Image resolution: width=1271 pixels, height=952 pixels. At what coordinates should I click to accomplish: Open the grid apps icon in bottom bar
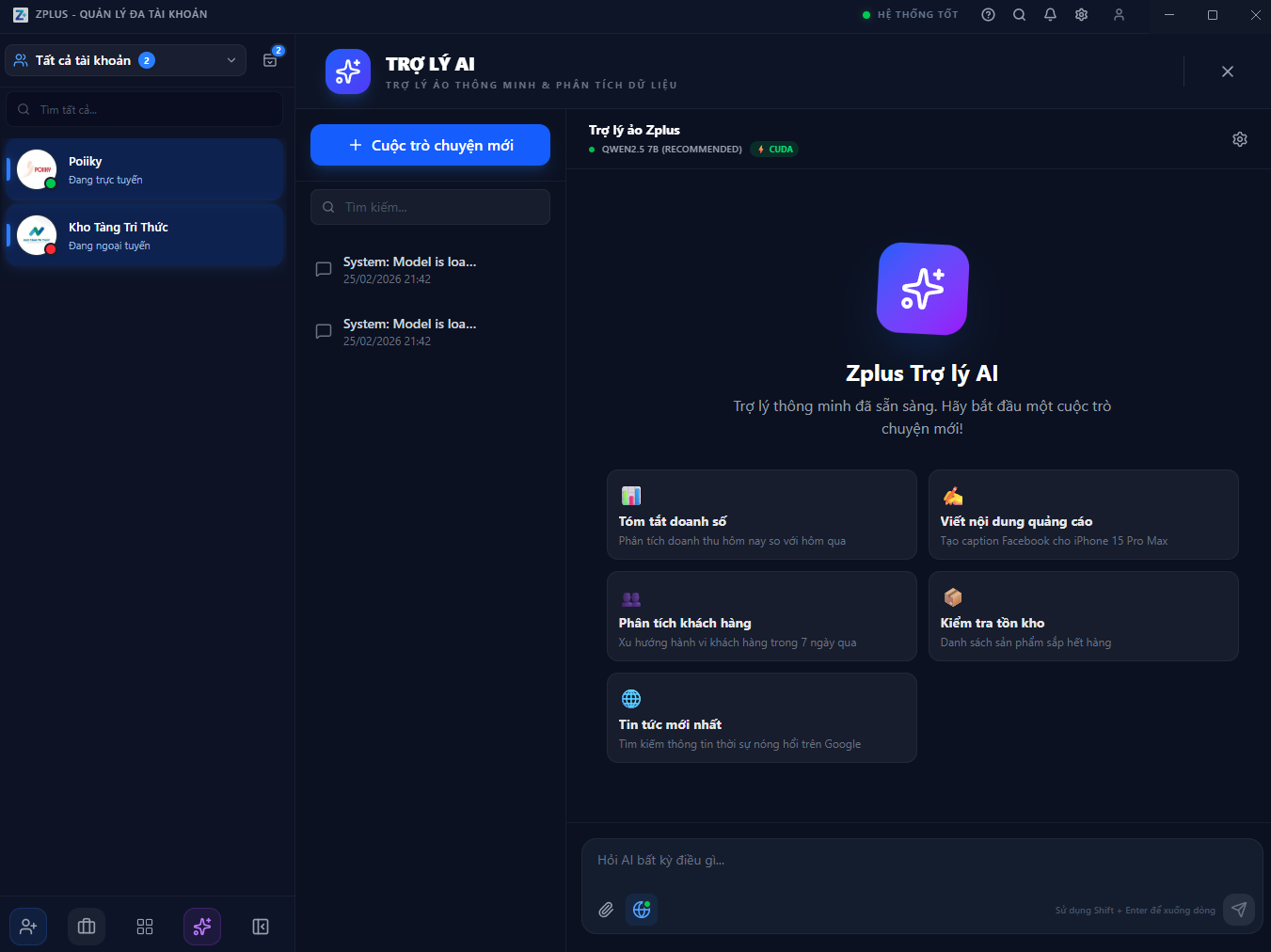145,927
